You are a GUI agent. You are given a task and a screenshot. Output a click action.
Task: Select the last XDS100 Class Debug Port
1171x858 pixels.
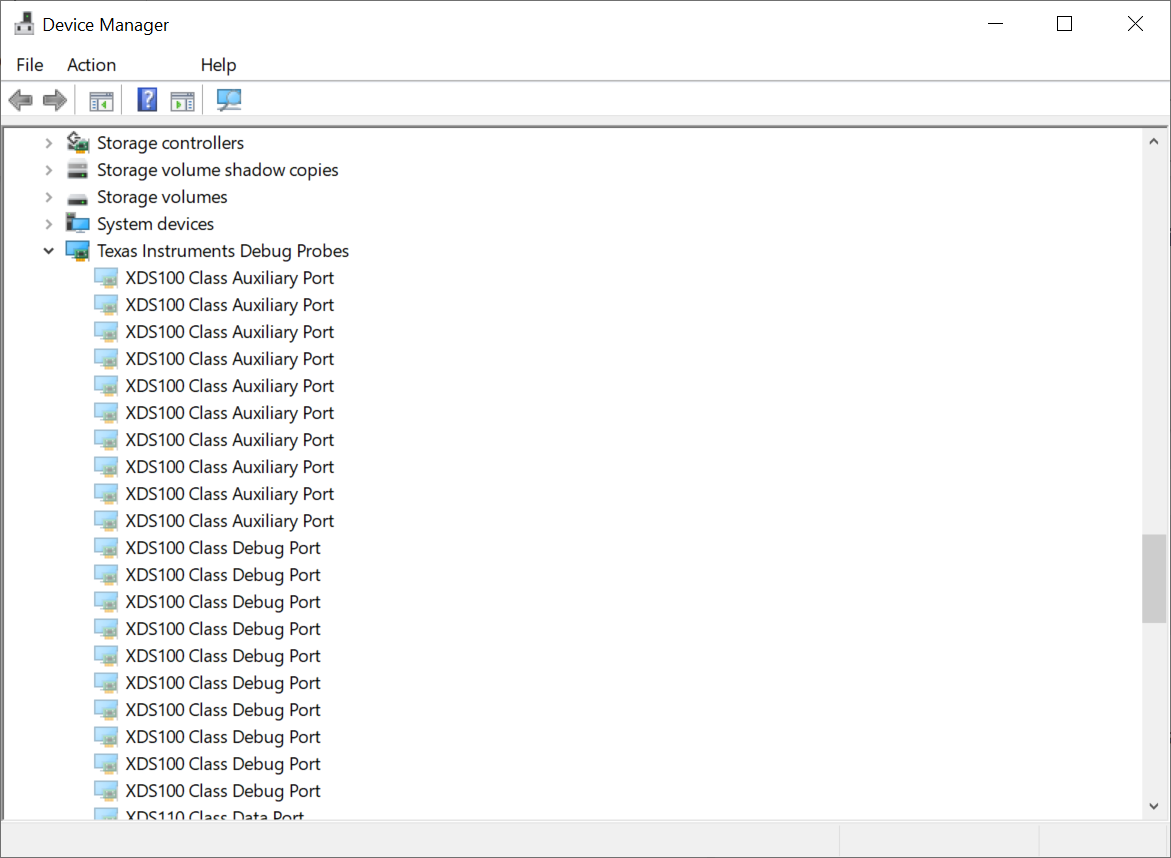pos(223,791)
